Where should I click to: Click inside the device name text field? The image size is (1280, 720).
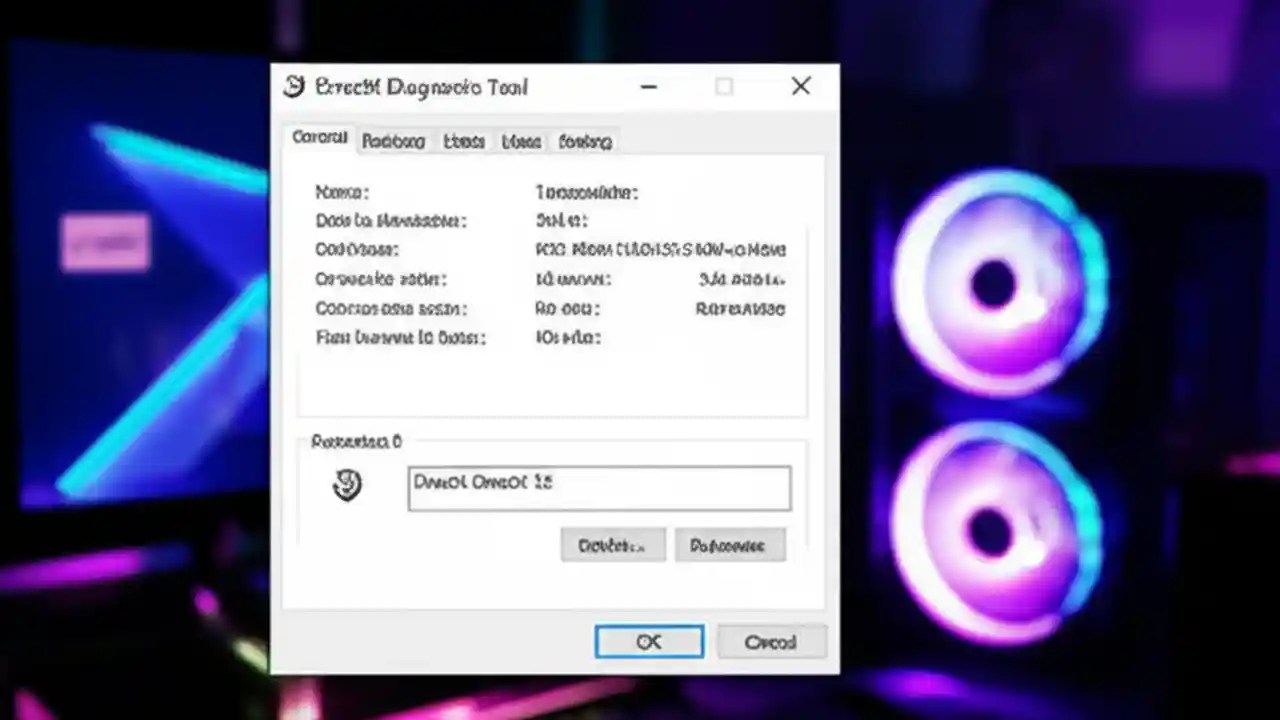click(x=598, y=487)
